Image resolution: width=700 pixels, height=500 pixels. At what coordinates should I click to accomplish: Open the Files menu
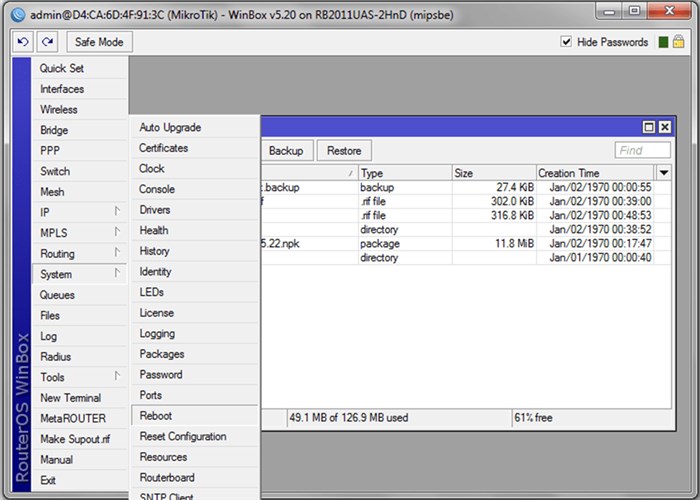(x=79, y=315)
